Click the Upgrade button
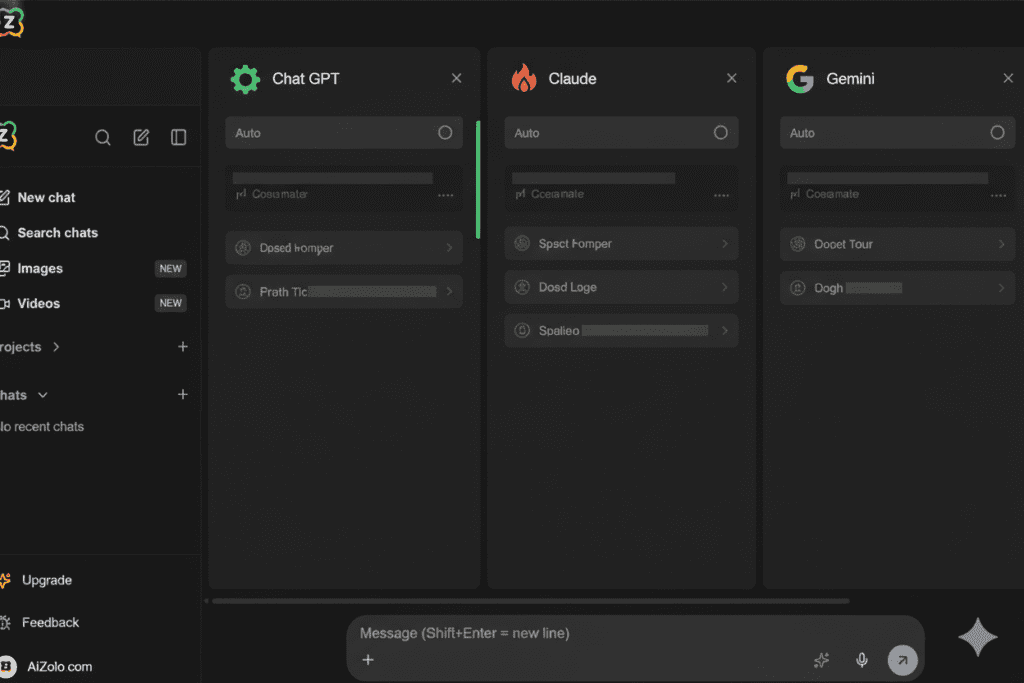The width and height of the screenshot is (1024, 683). tap(46, 580)
